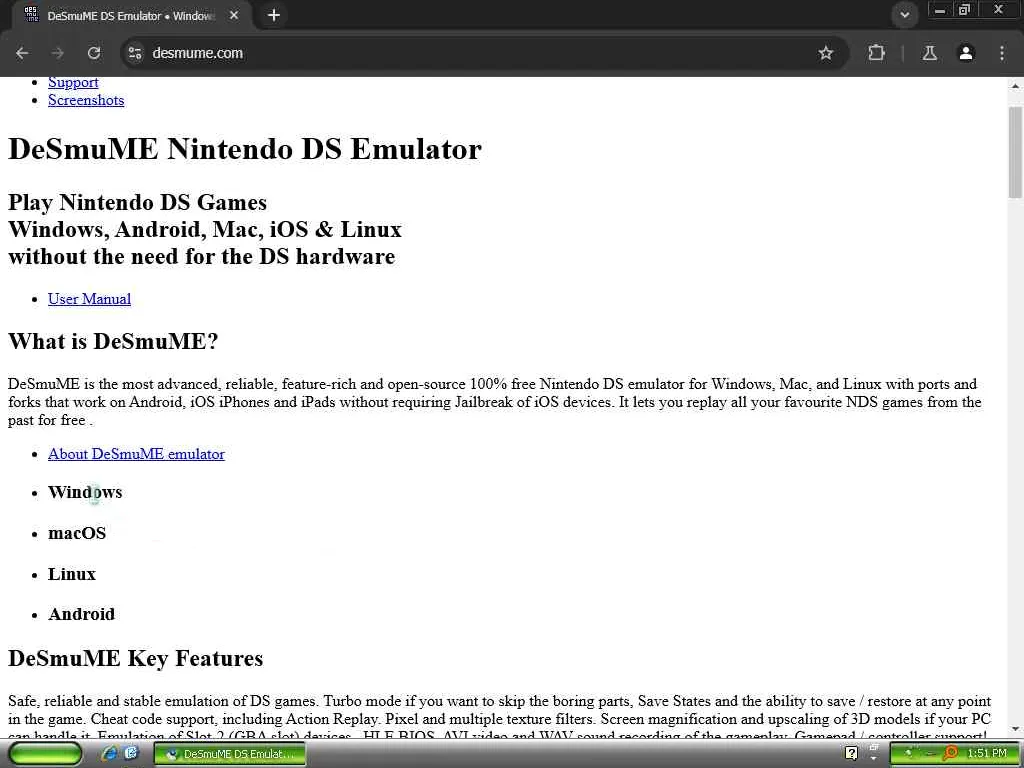Reload the desmume.com page

(x=94, y=53)
